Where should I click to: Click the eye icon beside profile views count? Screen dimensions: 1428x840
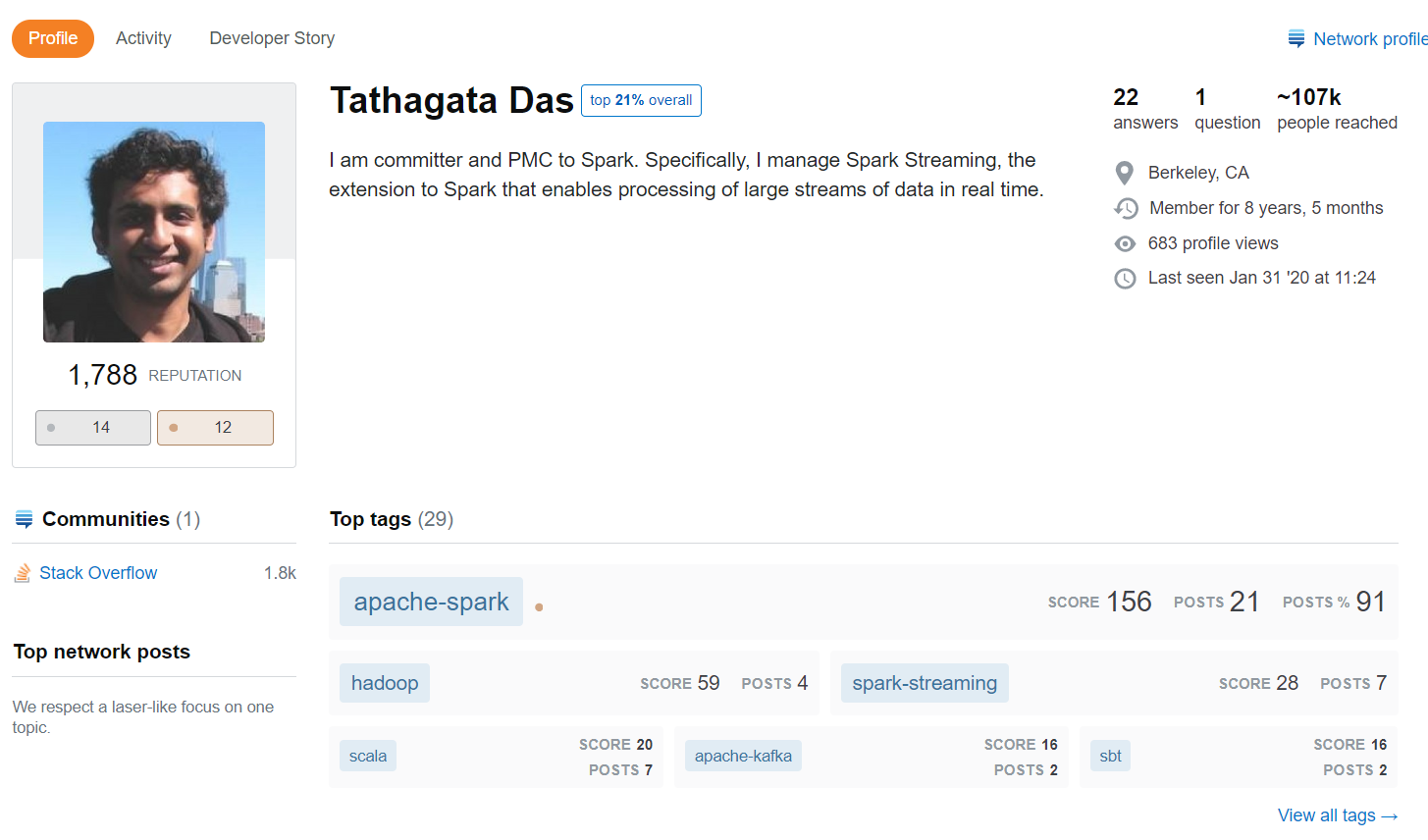(1125, 243)
